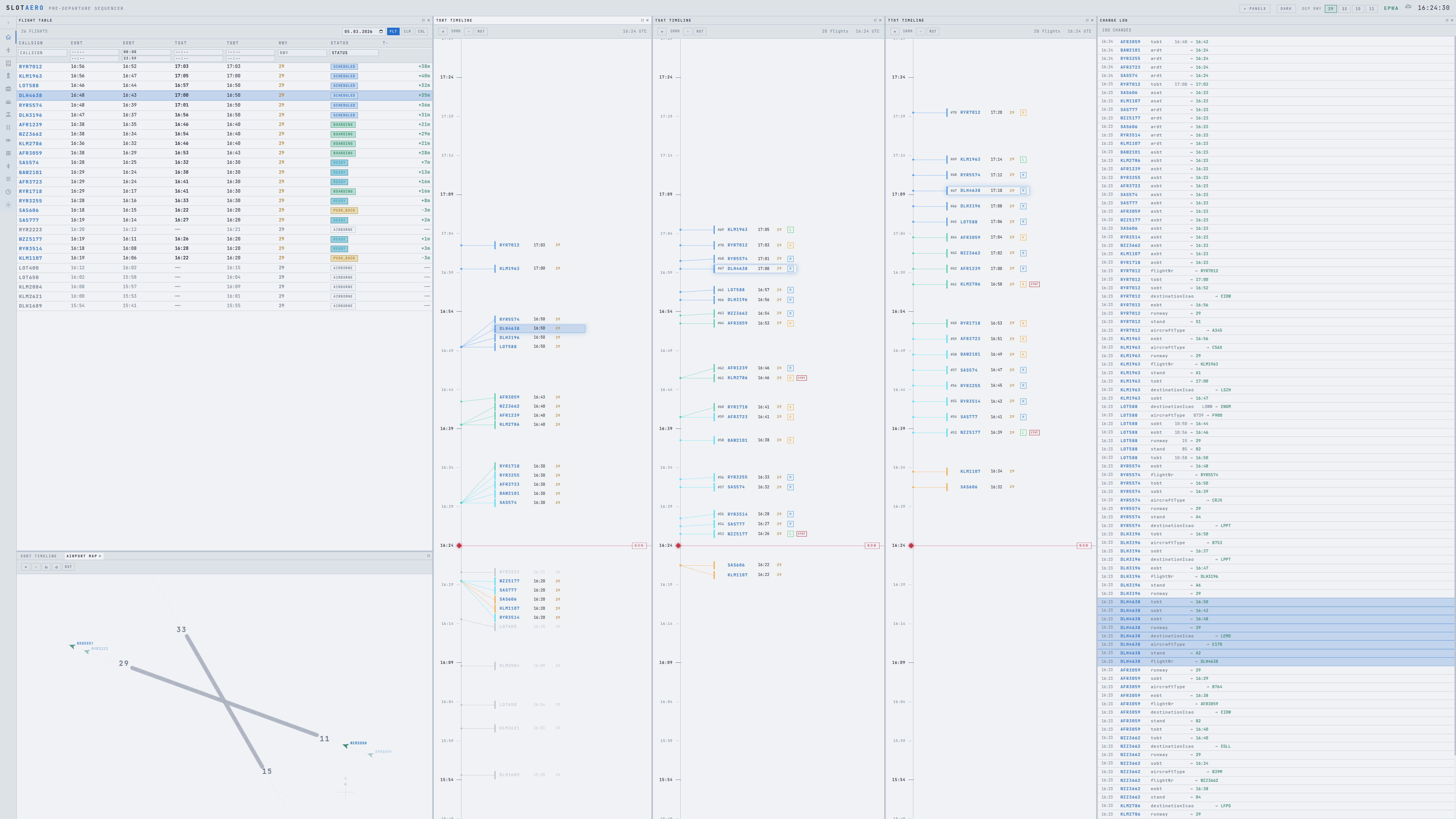Toggle DARK mode in the top bar
Screen dimensions: 1456x819
(x=1286, y=8)
